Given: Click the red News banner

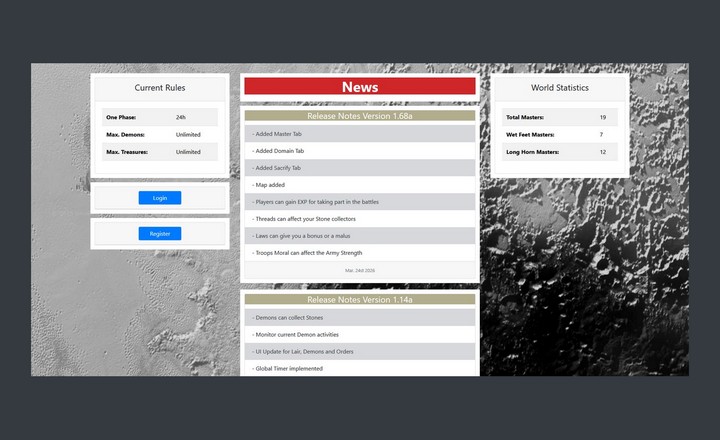Looking at the screenshot, I should (x=360, y=87).
